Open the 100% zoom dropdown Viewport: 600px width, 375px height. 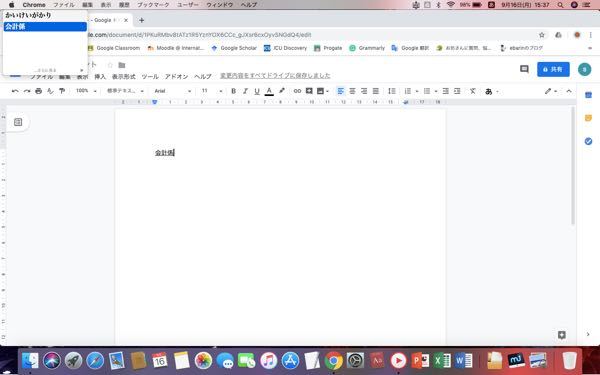[x=86, y=91]
